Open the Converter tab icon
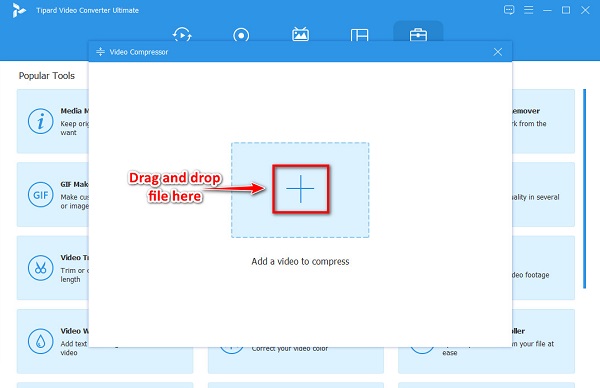This screenshot has width=600, height=388. 182,35
